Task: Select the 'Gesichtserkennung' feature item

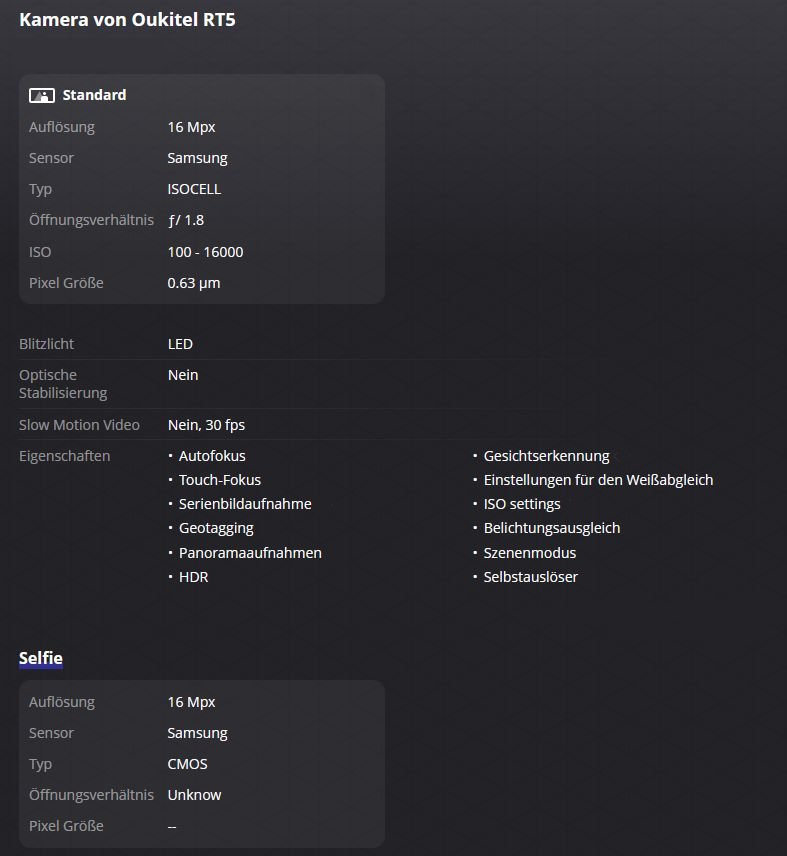Action: click(546, 456)
